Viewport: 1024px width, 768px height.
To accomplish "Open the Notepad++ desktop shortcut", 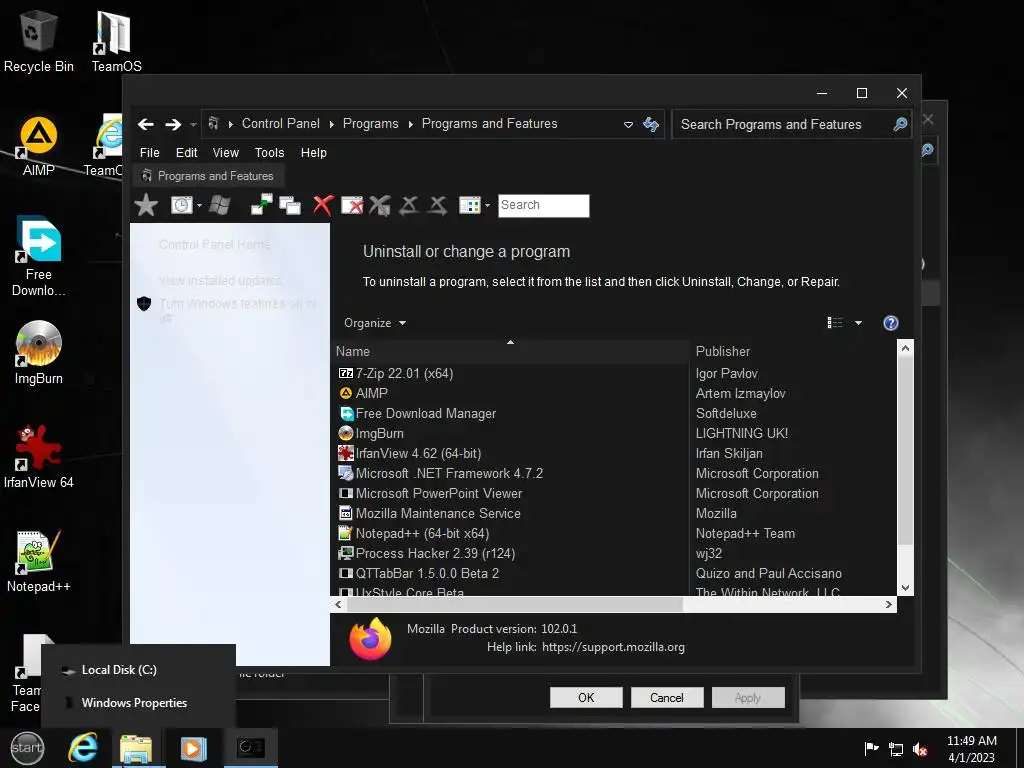I will 39,560.
